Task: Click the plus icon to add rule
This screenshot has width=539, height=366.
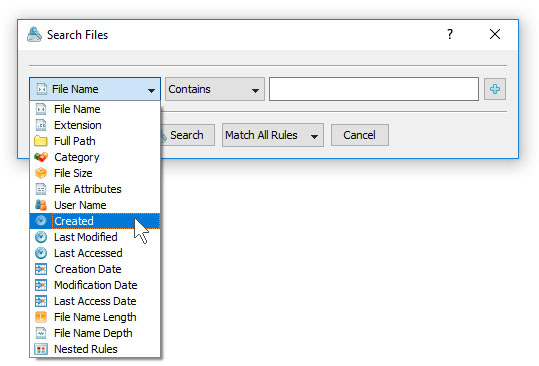Action: (x=495, y=89)
